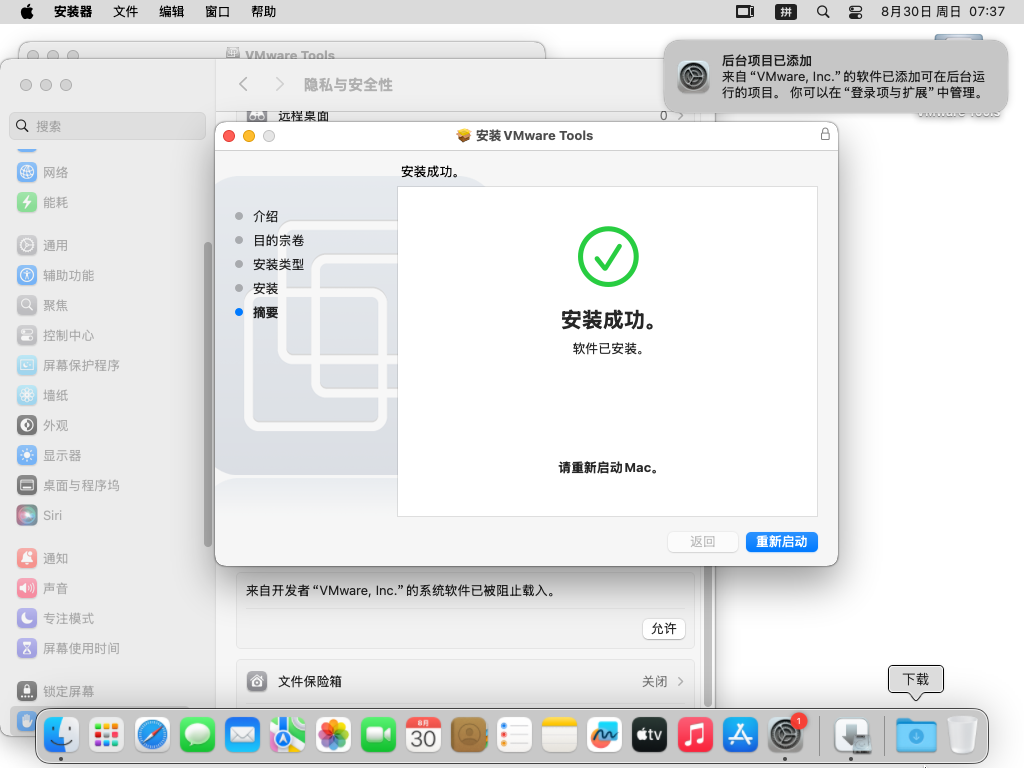Open App Store from the Dock

[x=740, y=735]
